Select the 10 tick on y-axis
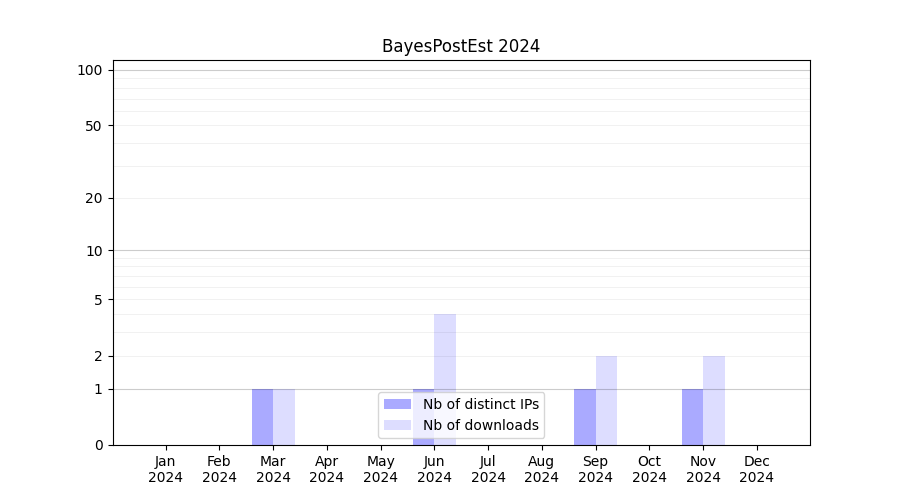Screen dimensions: 900x500 (94, 251)
